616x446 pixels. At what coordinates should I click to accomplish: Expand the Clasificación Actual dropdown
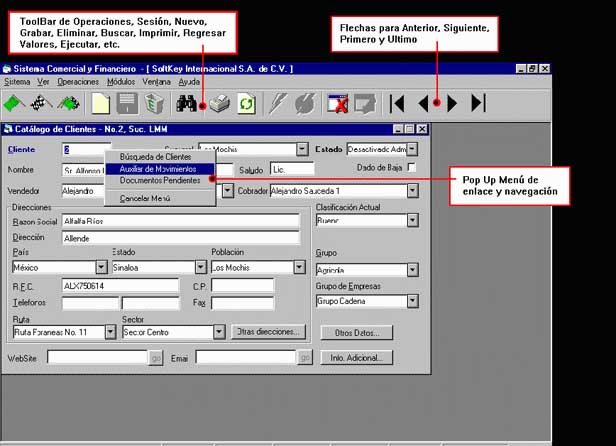coord(412,220)
